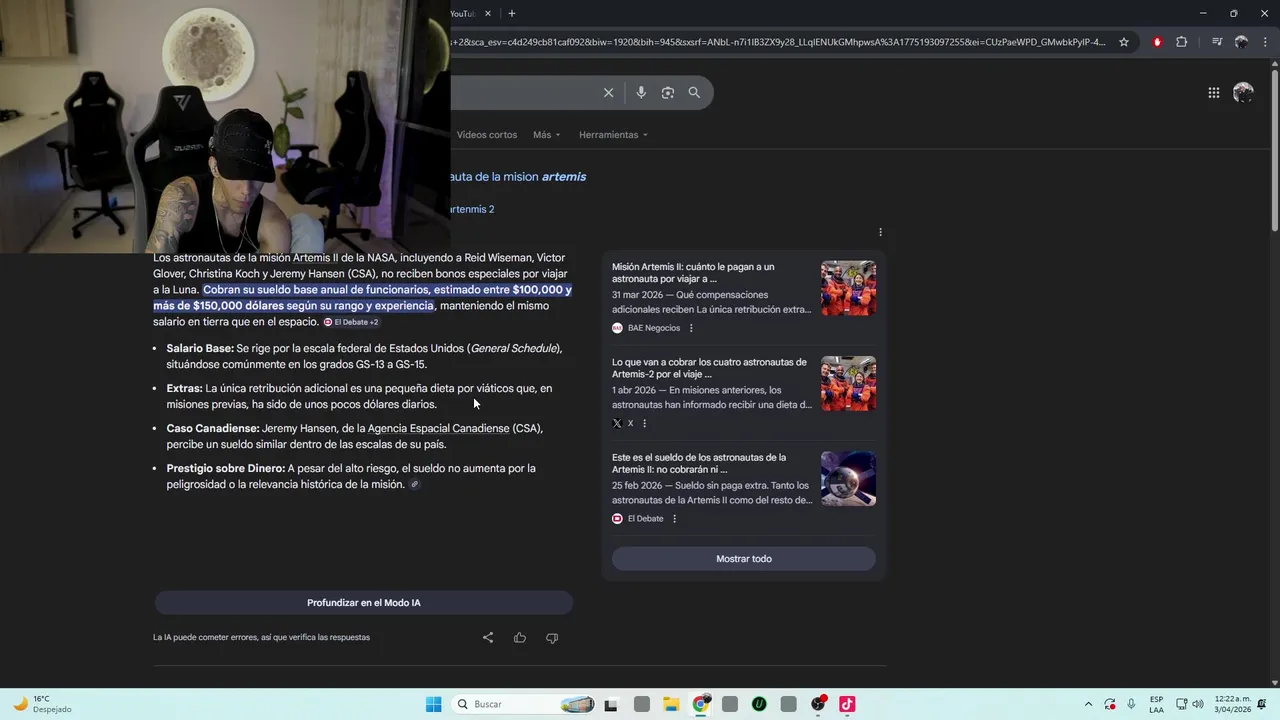Open green circular app in taskbar
Screen dimensions: 1280x720
pos(759,704)
